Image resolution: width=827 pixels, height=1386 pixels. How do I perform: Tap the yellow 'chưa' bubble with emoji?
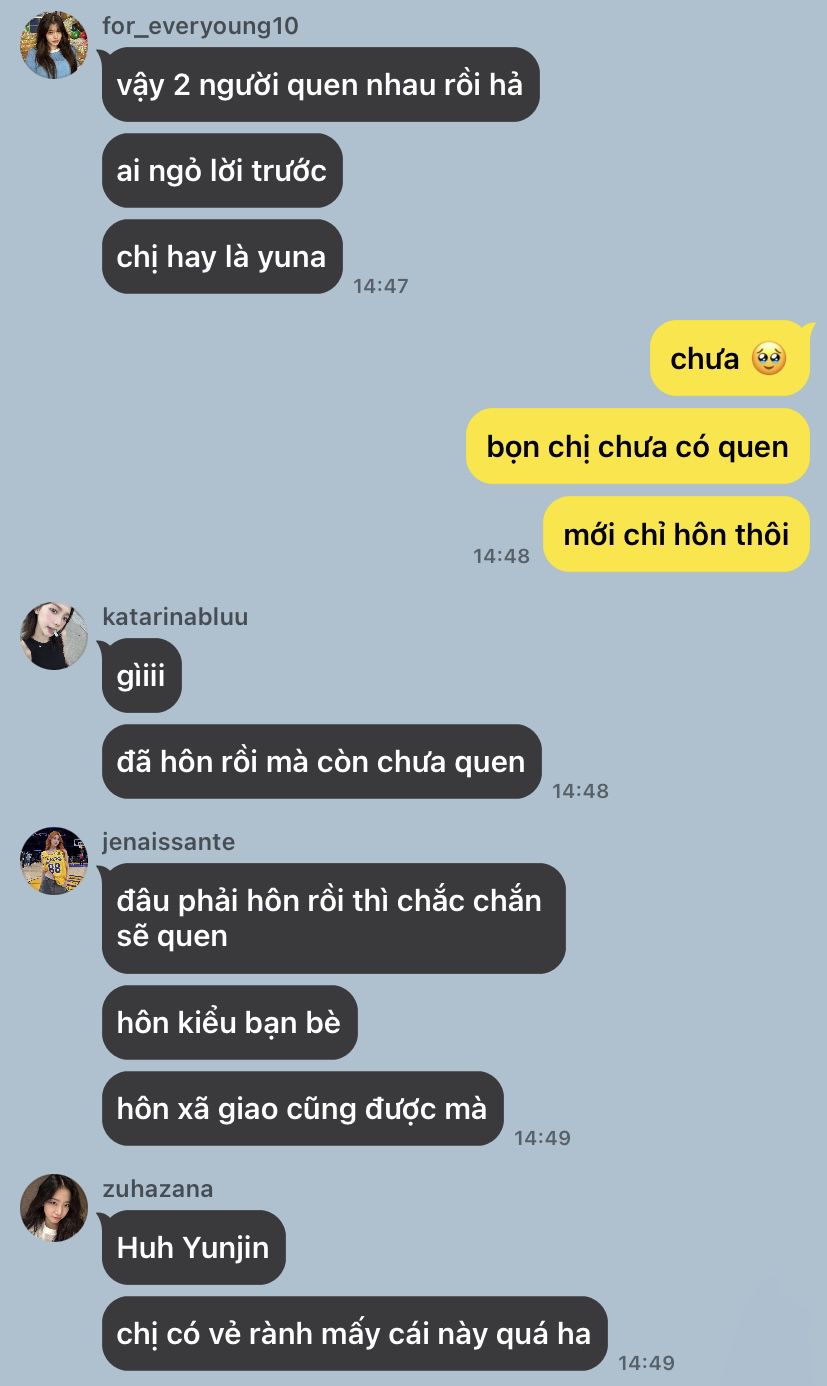(730, 358)
